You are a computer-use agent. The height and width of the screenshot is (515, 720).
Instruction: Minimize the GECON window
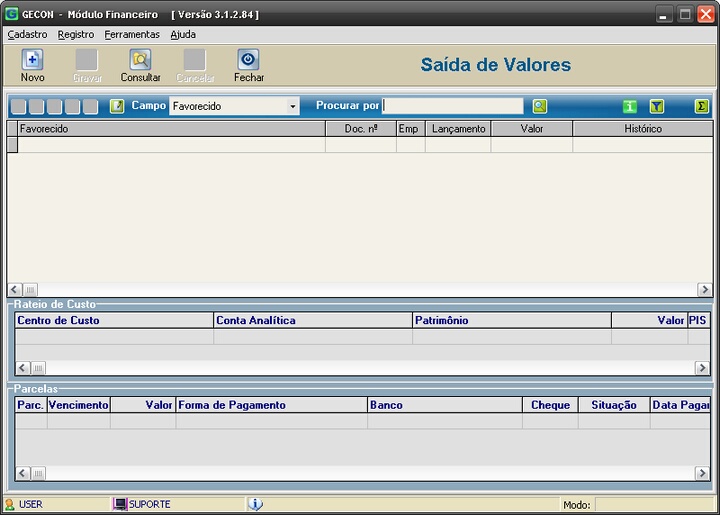[663, 15]
